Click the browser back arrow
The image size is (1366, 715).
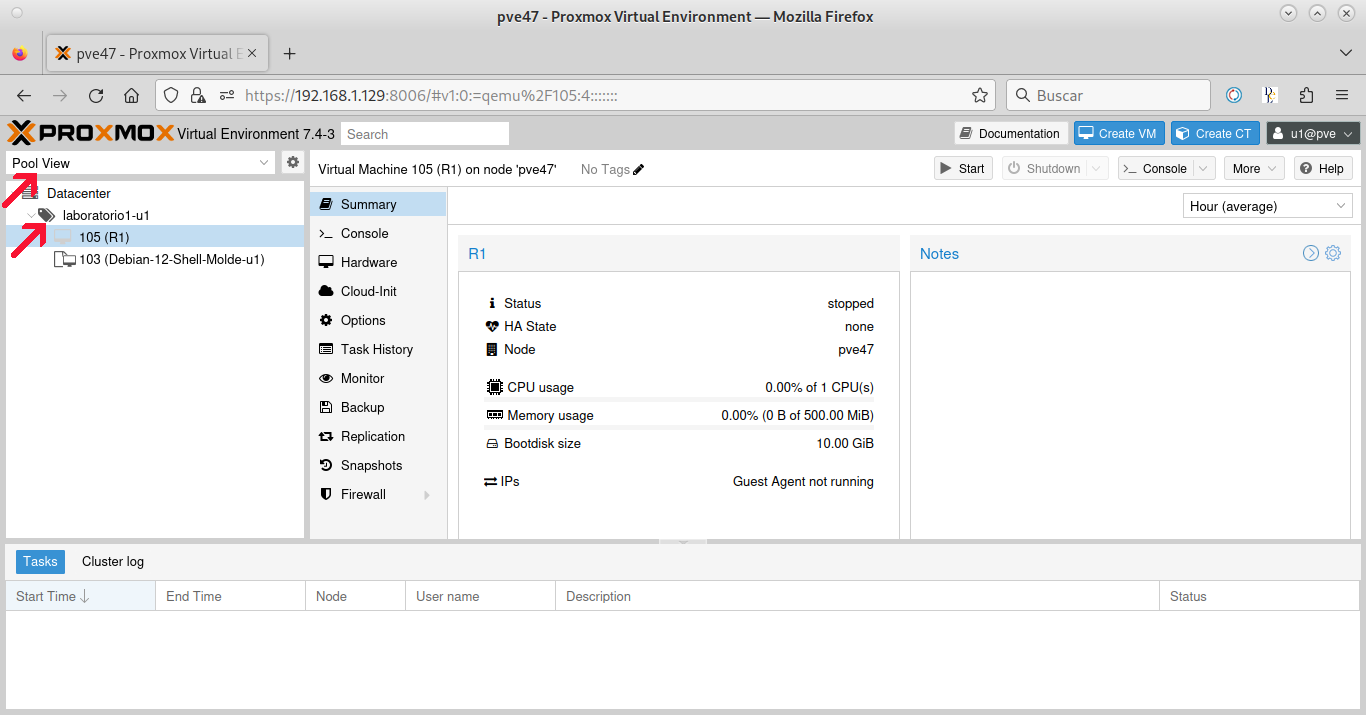click(25, 95)
